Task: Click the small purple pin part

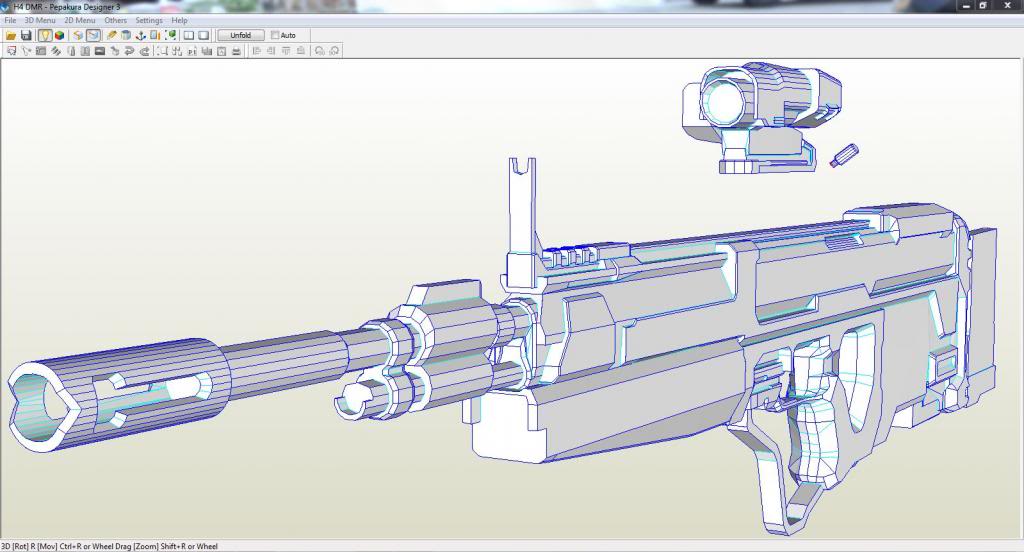Action: click(x=844, y=155)
